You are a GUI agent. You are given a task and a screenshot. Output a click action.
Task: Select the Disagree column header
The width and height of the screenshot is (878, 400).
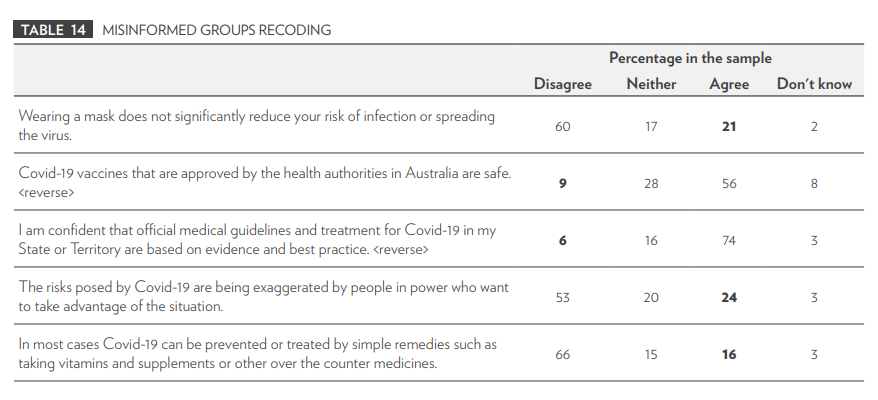[562, 84]
